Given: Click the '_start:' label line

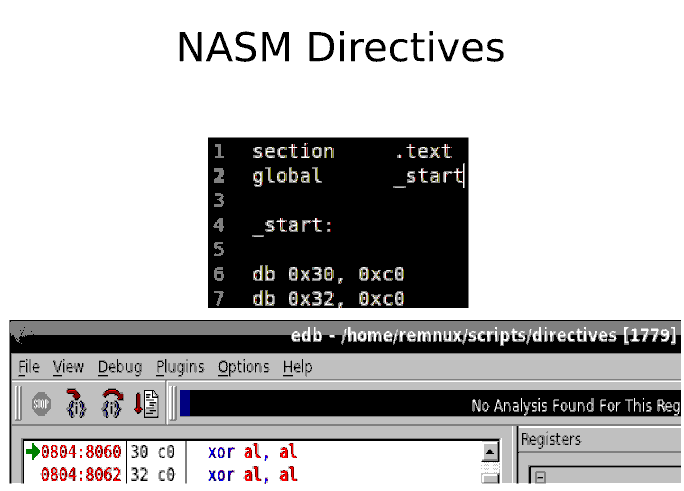Looking at the screenshot, I should [292, 226].
